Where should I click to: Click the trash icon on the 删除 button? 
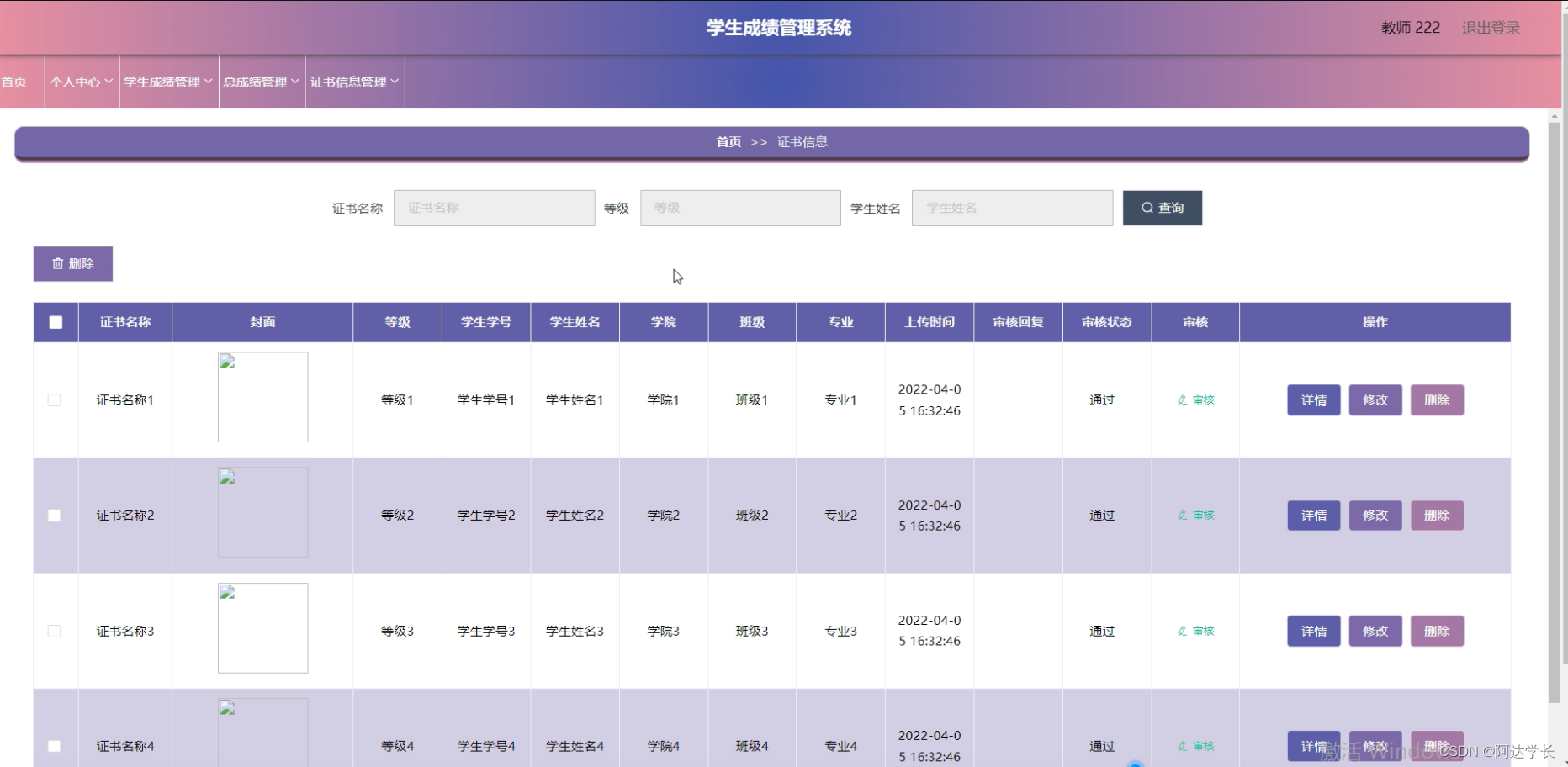[x=57, y=263]
